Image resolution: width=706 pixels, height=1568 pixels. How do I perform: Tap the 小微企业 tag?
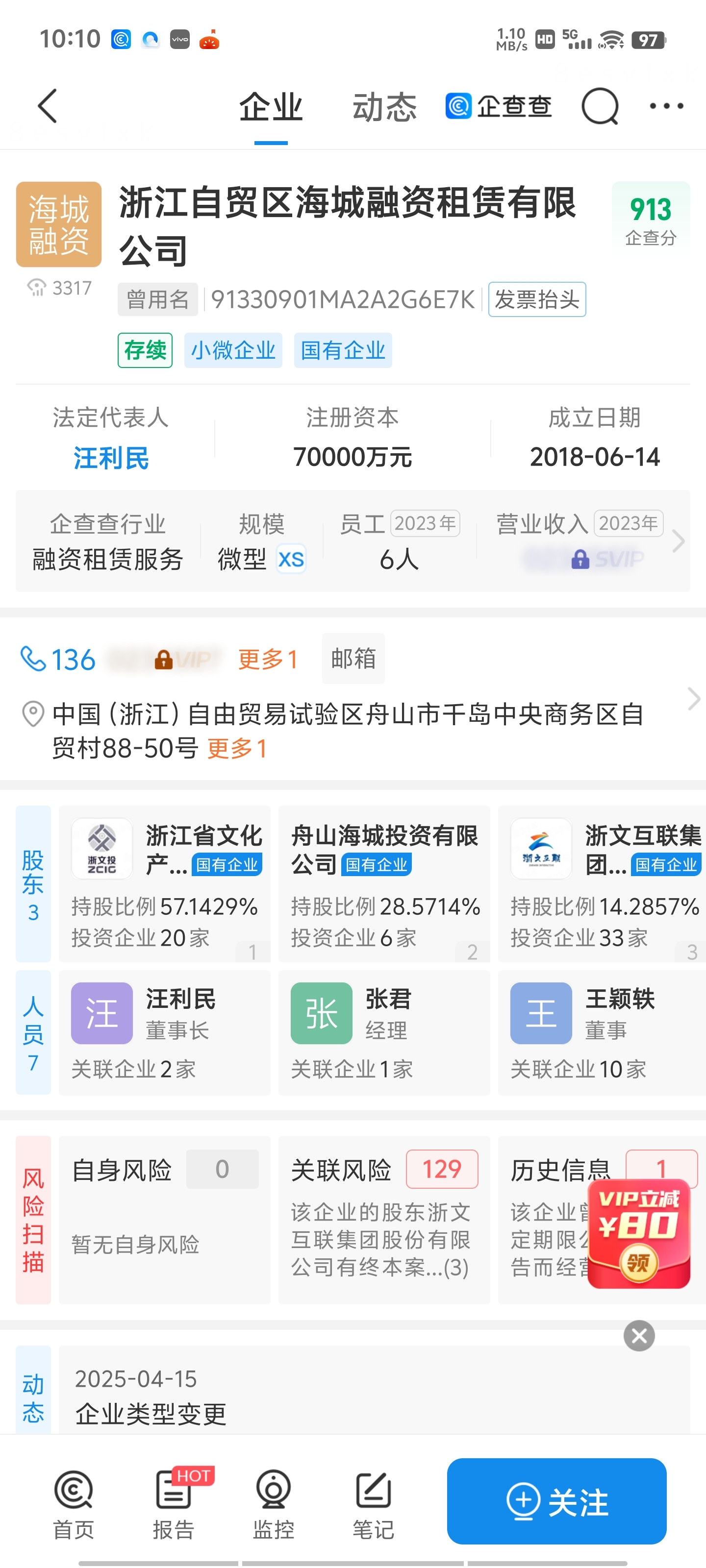click(233, 350)
